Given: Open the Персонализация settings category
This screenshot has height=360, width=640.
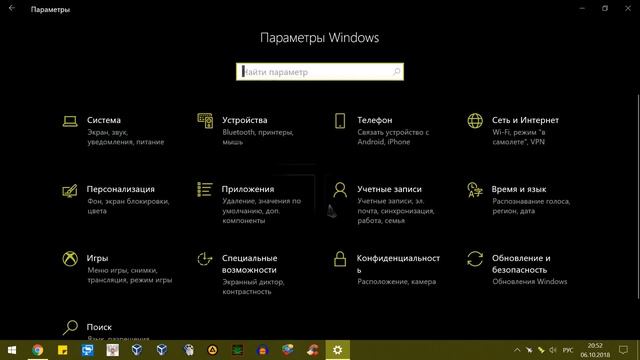Looking at the screenshot, I should [116, 200].
